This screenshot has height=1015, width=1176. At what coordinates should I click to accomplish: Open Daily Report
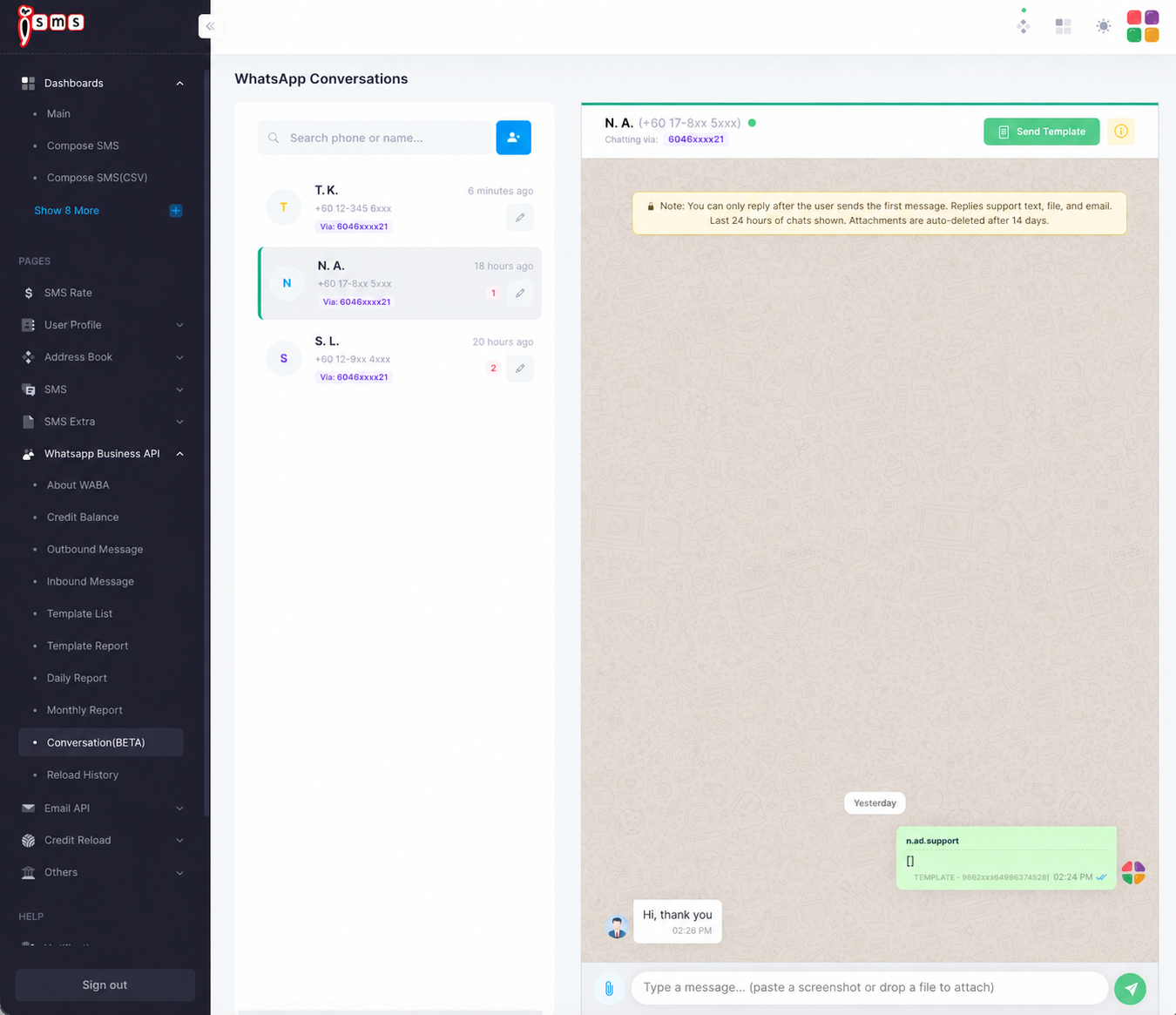[77, 679]
